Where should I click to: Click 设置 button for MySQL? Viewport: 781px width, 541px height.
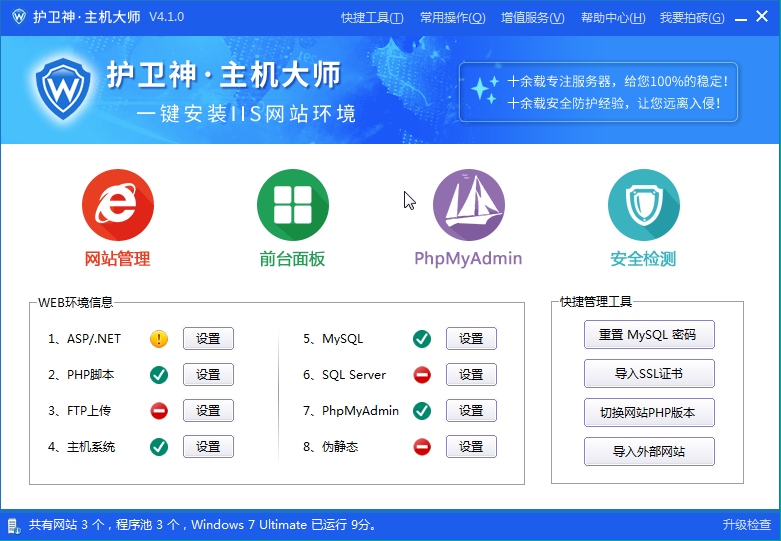(x=471, y=339)
